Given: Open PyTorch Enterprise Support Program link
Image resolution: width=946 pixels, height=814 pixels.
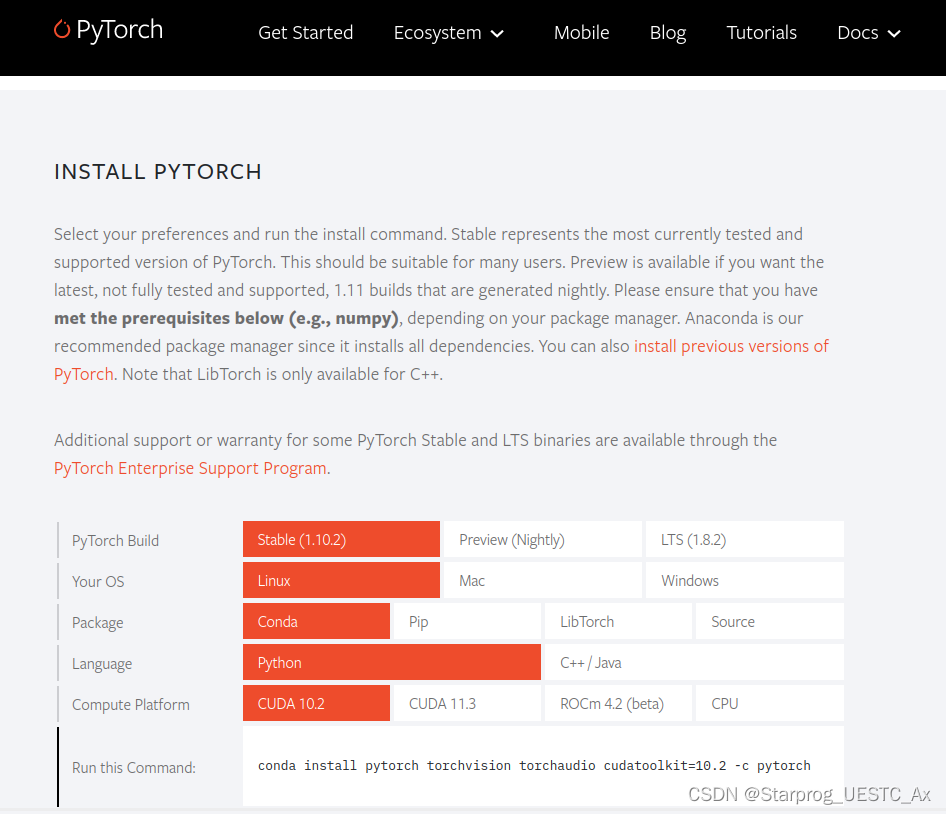Looking at the screenshot, I should click(x=190, y=468).
